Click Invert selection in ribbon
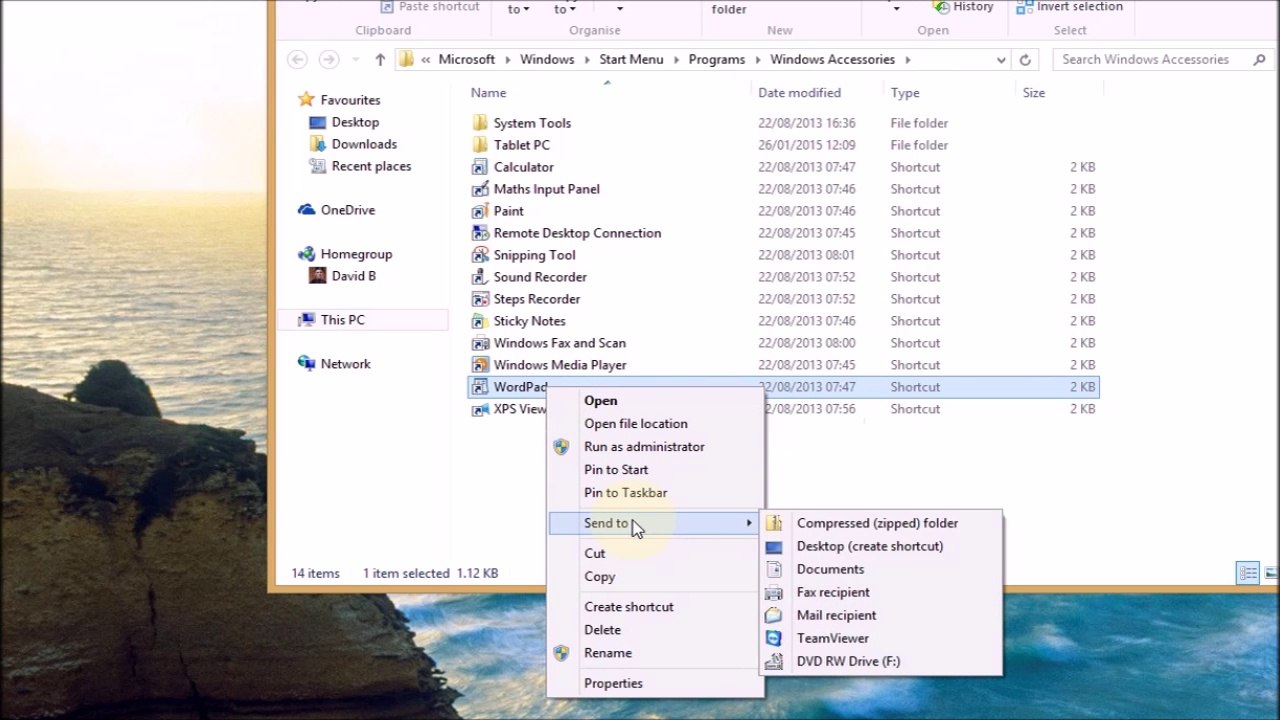1280x720 pixels. pos(1069,7)
